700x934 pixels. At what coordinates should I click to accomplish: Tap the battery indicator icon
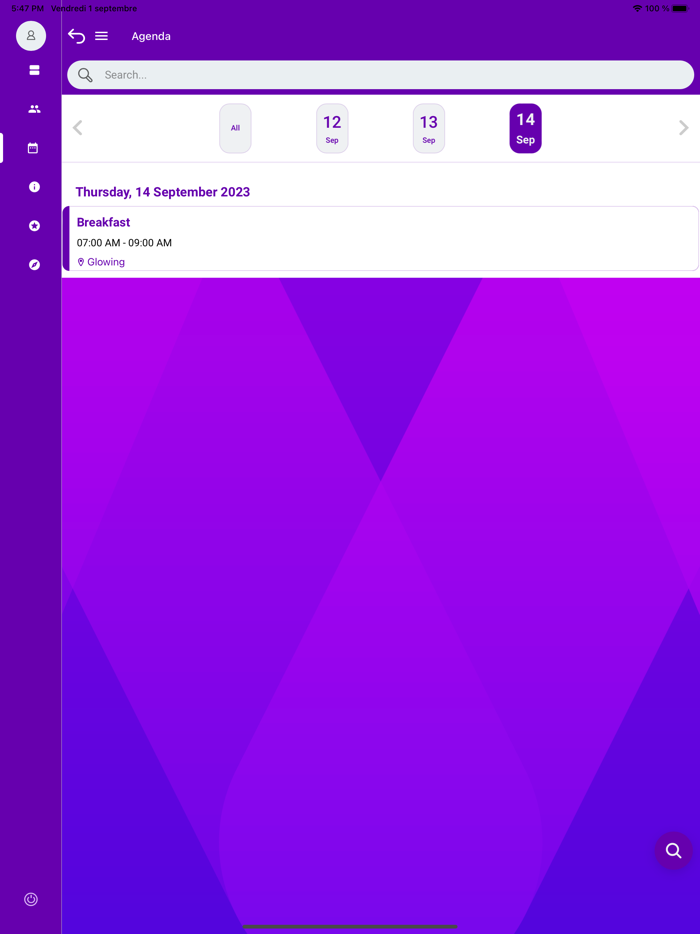[x=680, y=8]
